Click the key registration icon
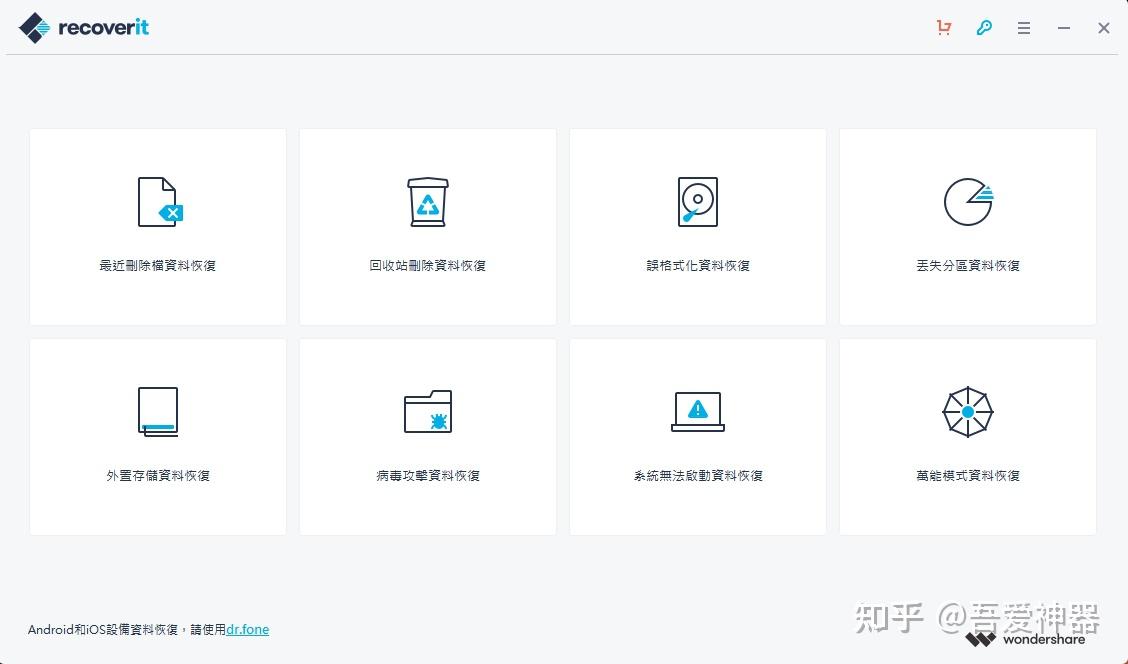The width and height of the screenshot is (1128, 664). pos(984,28)
